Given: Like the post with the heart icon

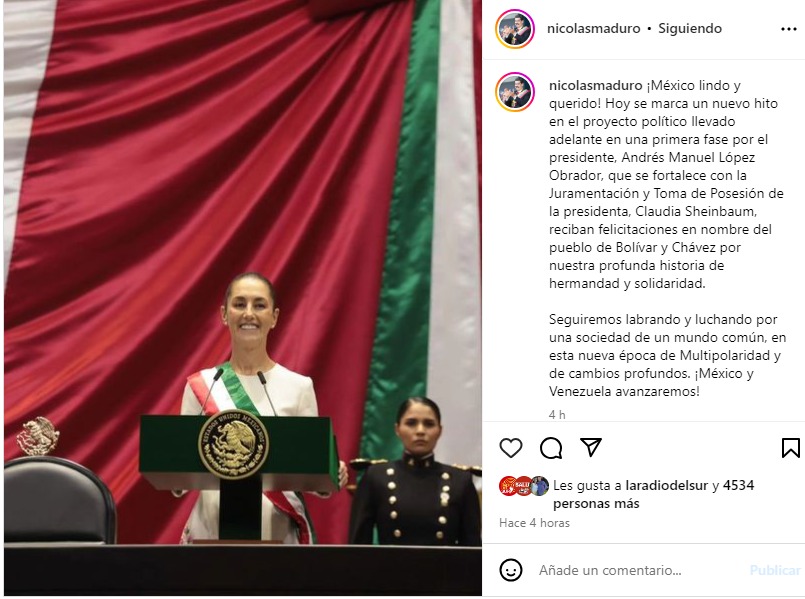Looking at the screenshot, I should point(511,448).
